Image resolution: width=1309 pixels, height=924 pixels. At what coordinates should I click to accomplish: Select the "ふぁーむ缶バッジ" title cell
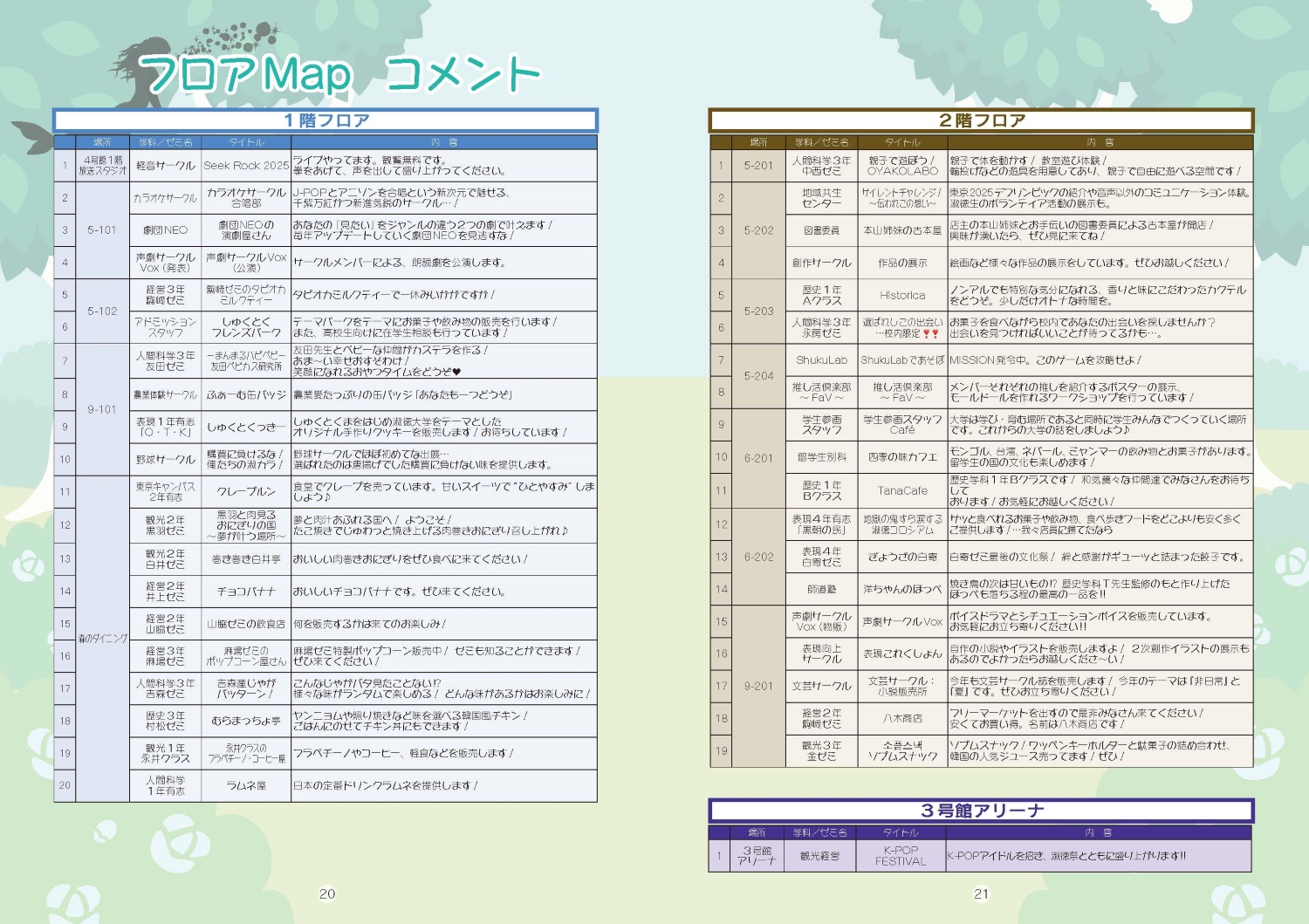(246, 394)
